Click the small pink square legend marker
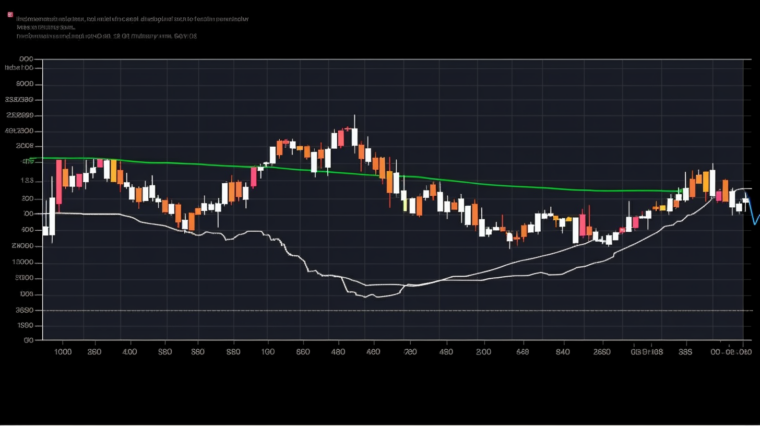 point(8,18)
